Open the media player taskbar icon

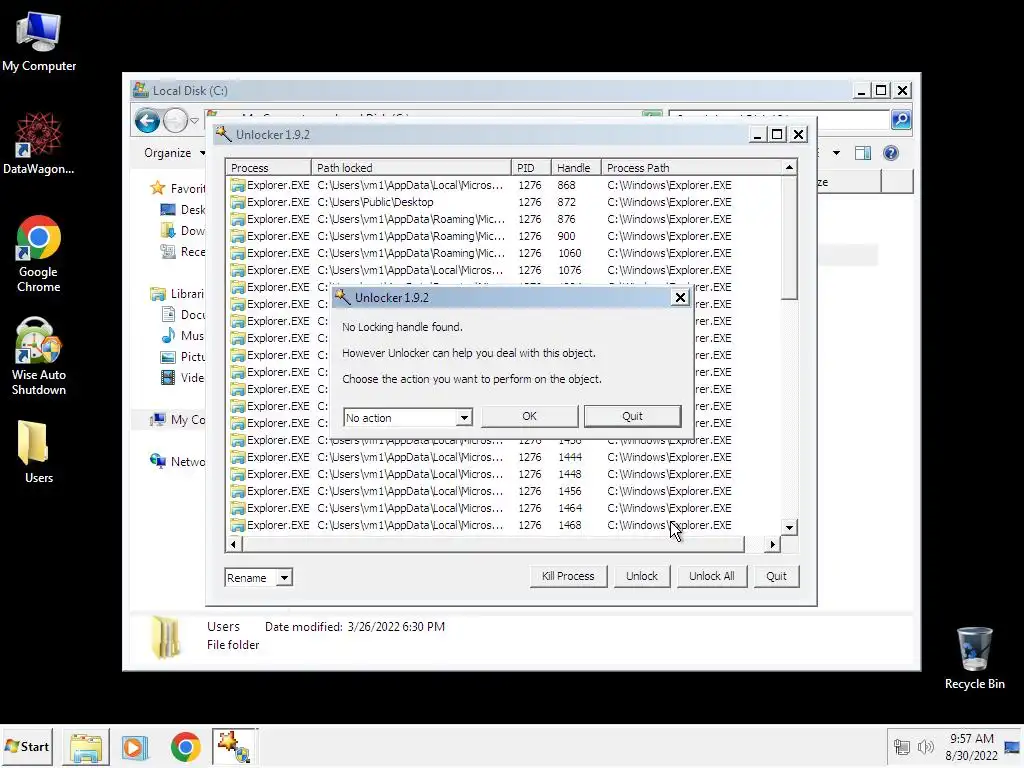135,747
